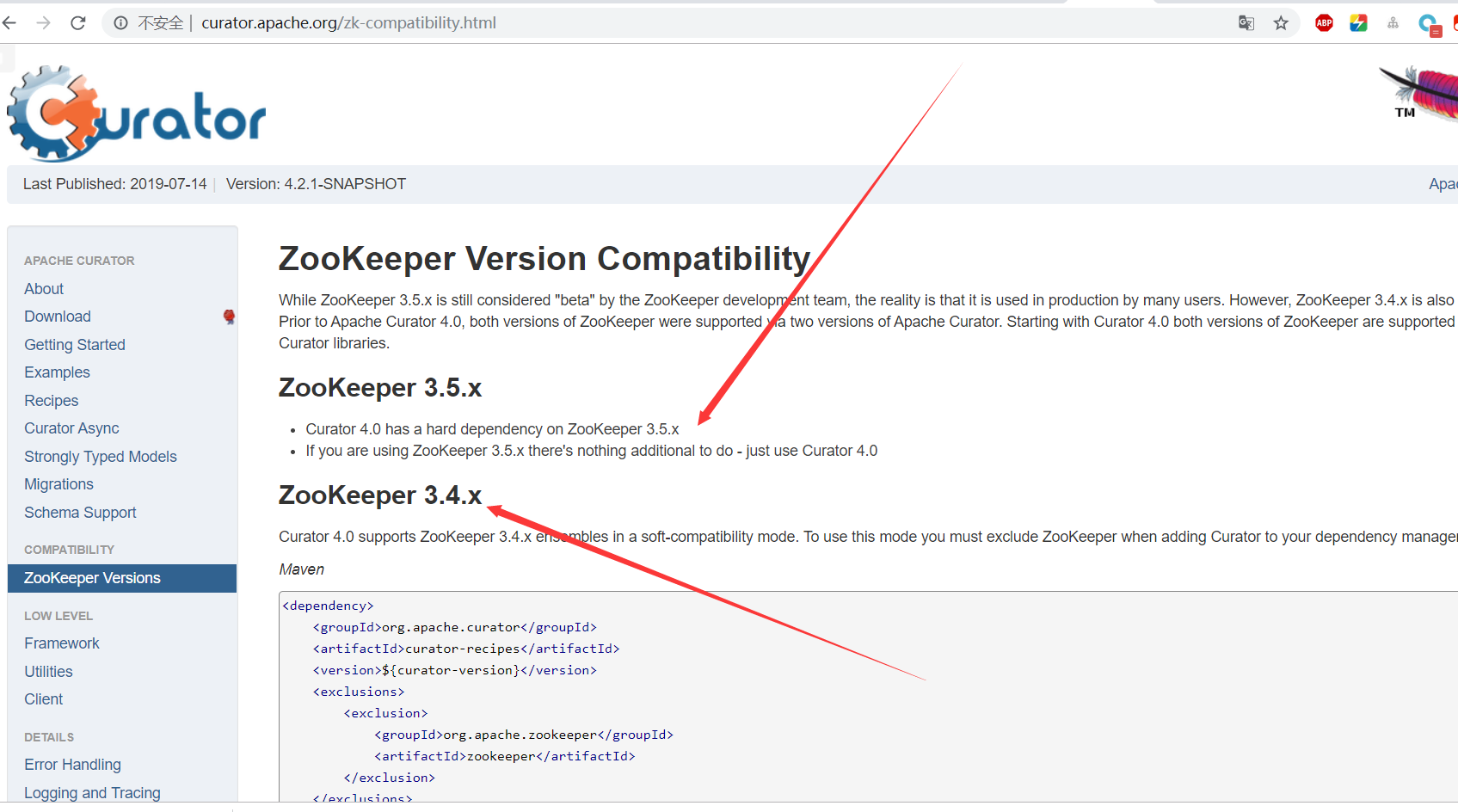Select the ZooKeeper Versions sidebar item
1458x812 pixels.
[x=122, y=578]
